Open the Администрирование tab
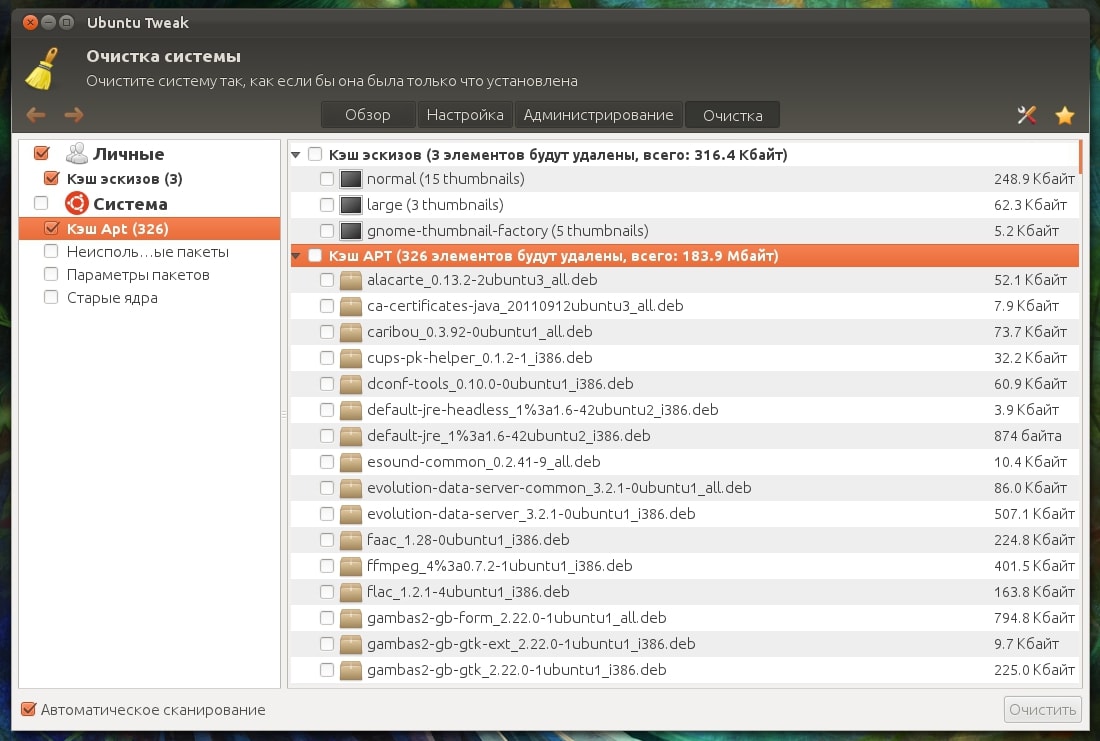 (x=598, y=115)
